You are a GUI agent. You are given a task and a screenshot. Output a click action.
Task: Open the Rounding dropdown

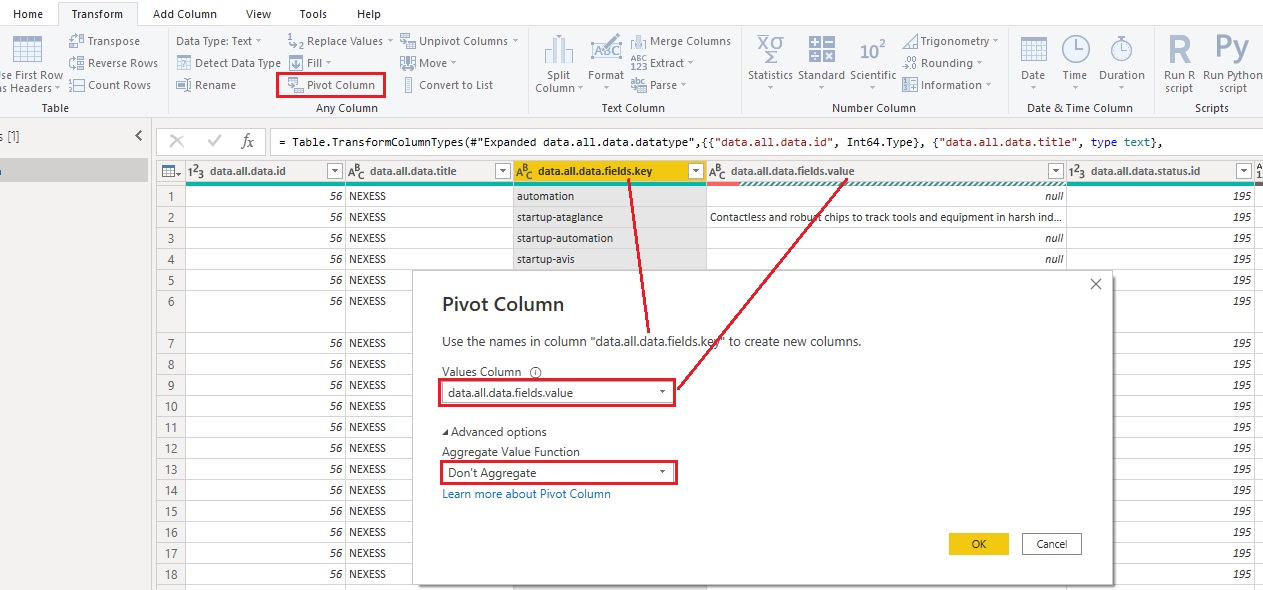tap(942, 63)
